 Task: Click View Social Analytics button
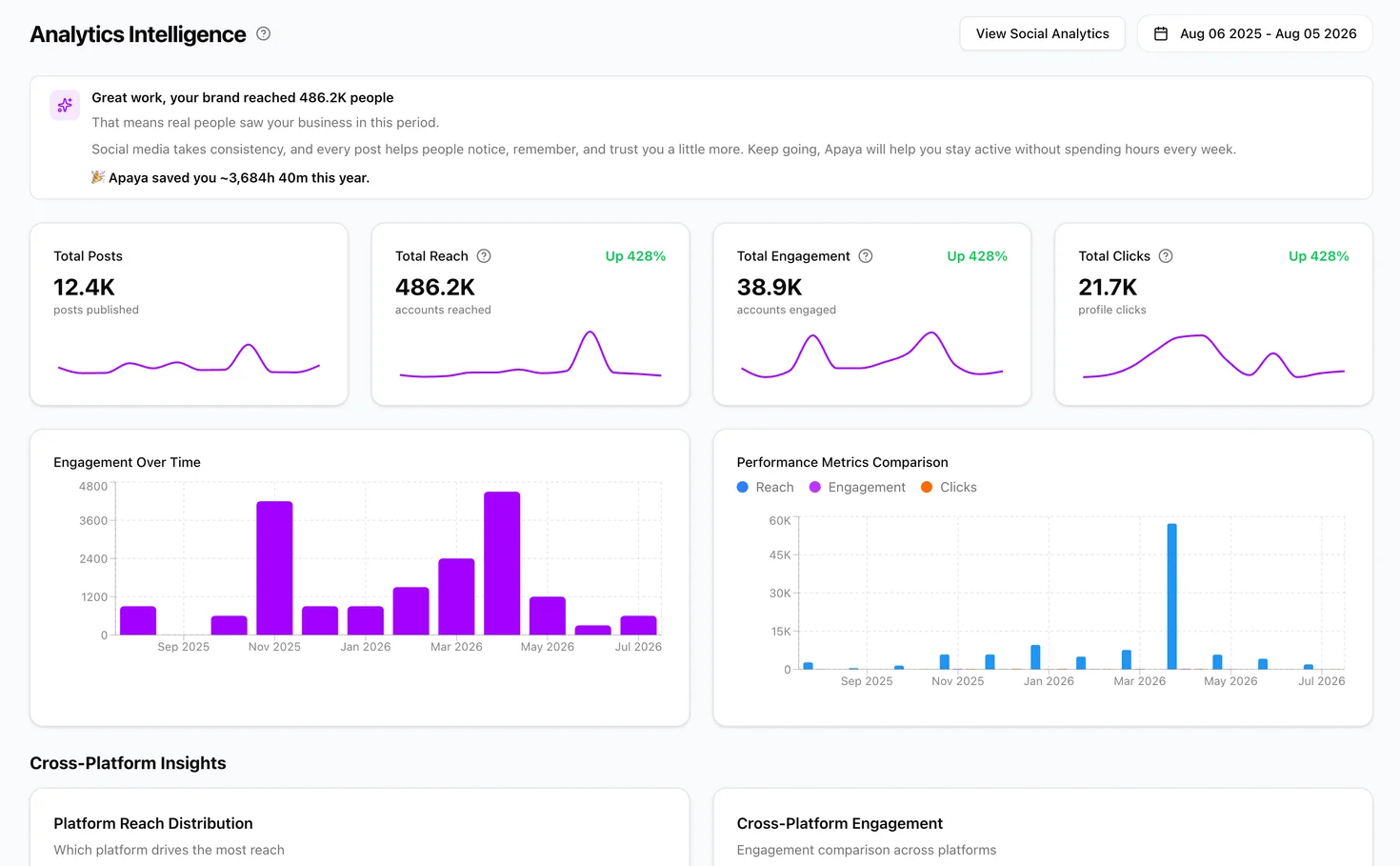click(1042, 33)
